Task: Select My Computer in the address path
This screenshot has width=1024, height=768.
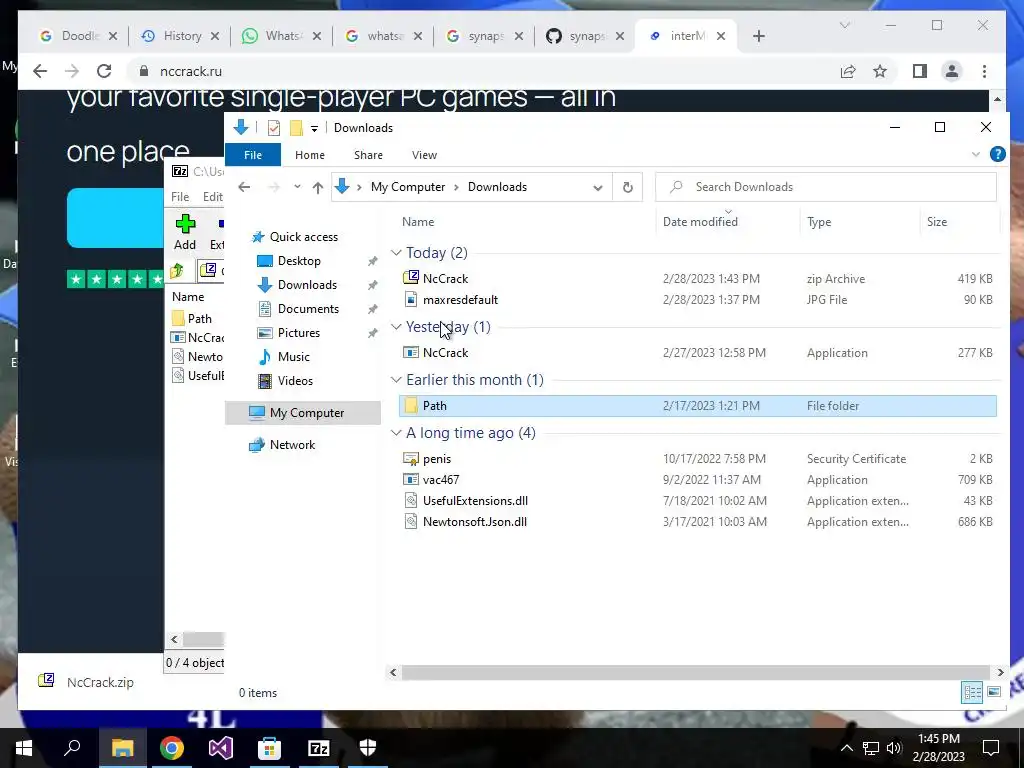Action: pos(408,187)
